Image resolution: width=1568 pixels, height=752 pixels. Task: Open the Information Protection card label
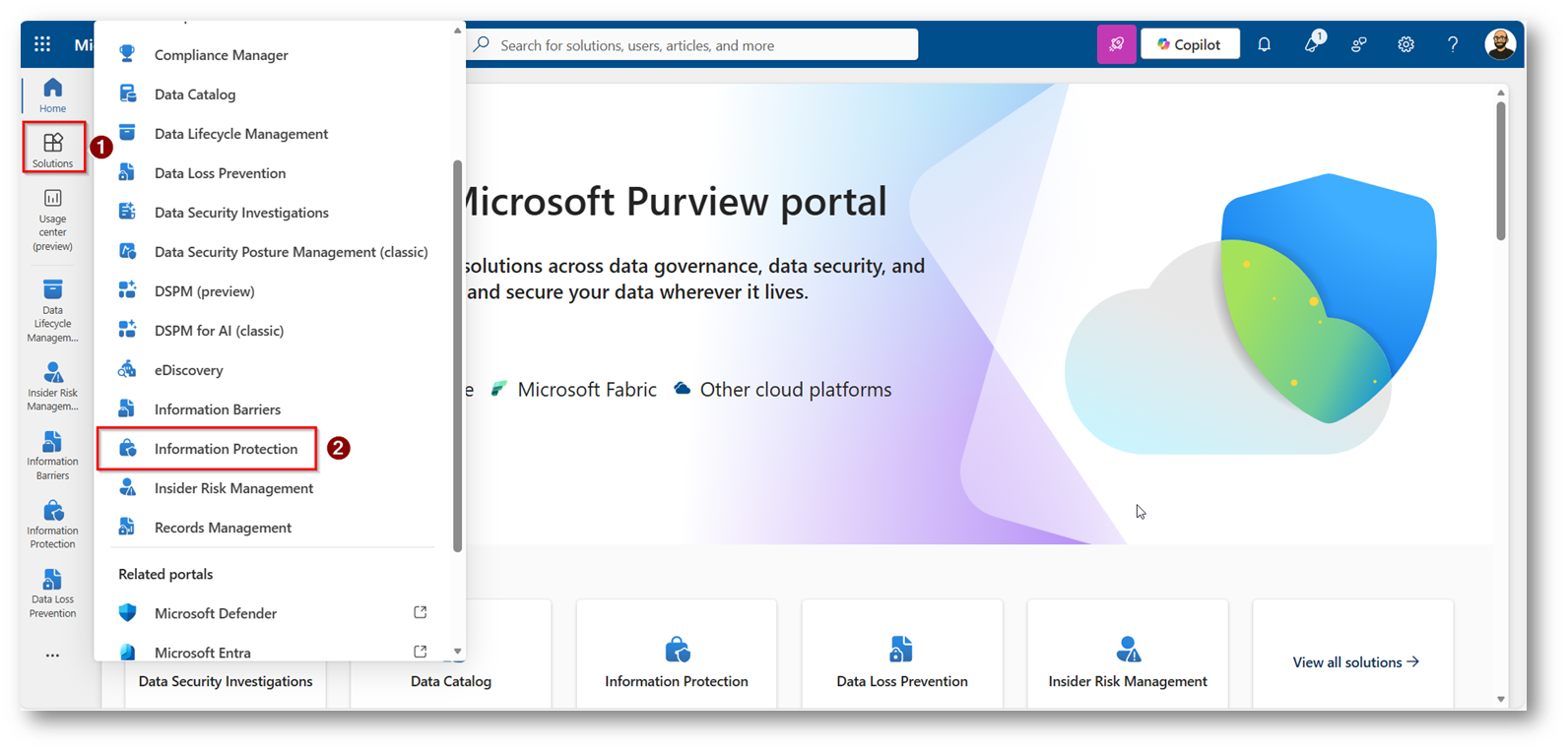[677, 681]
